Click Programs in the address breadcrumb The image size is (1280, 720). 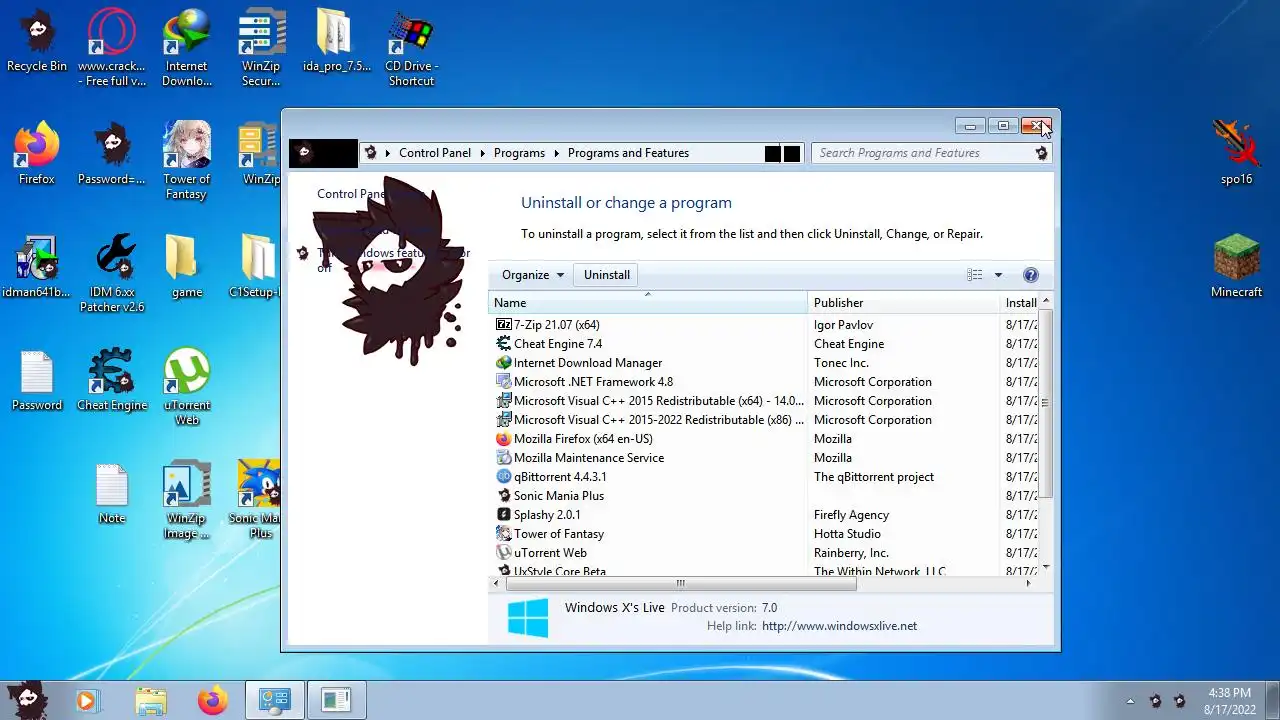click(x=519, y=153)
